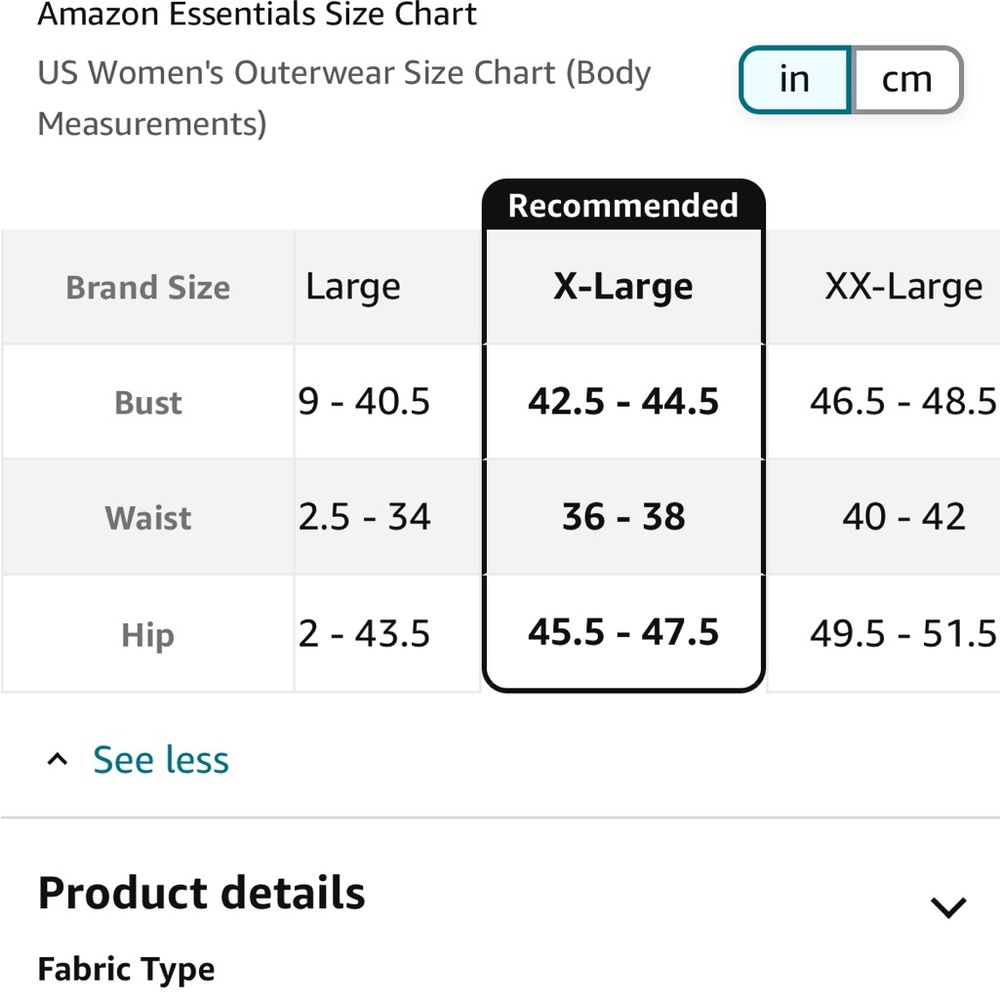
Task: Toggle the in/cm unit switcher
Action: pyautogui.click(x=850, y=80)
